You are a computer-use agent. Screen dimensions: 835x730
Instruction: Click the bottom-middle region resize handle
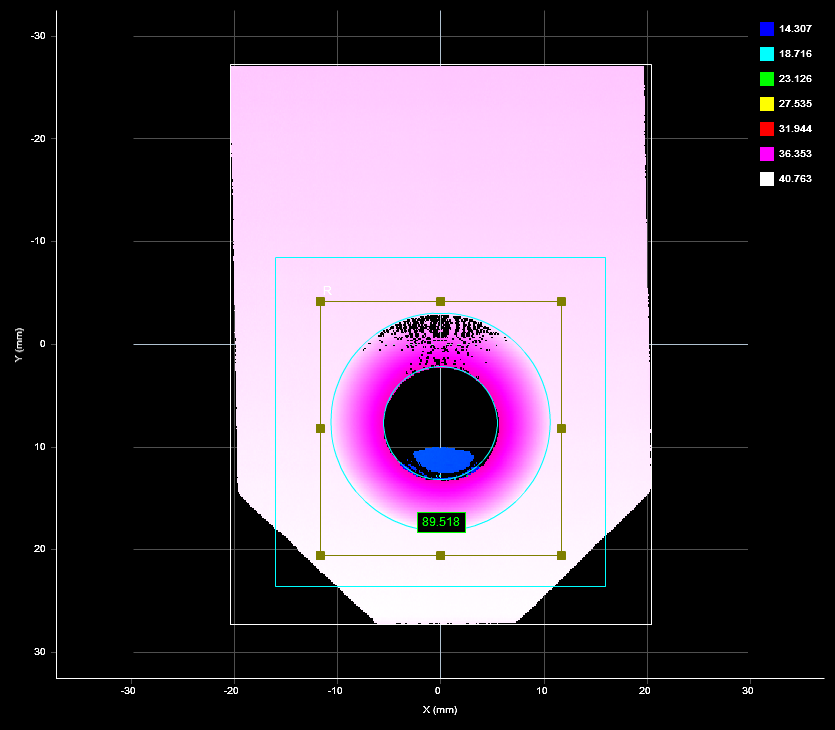[440, 555]
